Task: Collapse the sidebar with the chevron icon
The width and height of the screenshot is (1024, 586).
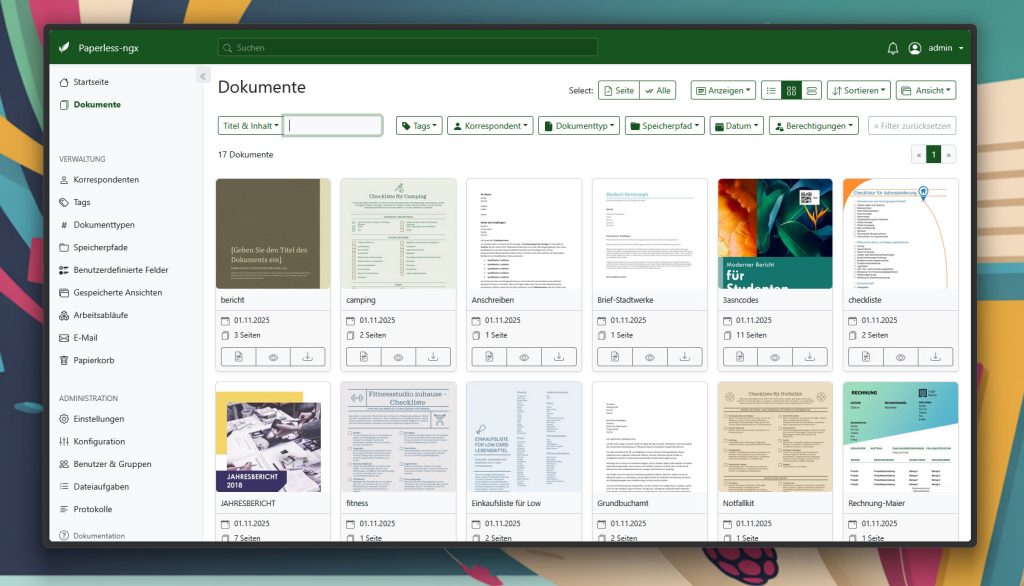Action: click(202, 77)
